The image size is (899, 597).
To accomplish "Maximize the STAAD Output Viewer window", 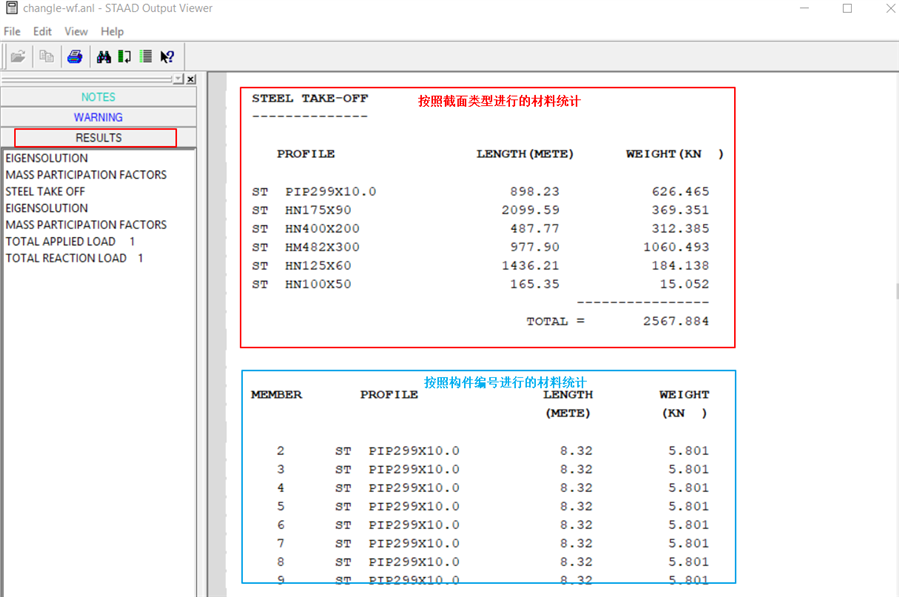I will [847, 9].
